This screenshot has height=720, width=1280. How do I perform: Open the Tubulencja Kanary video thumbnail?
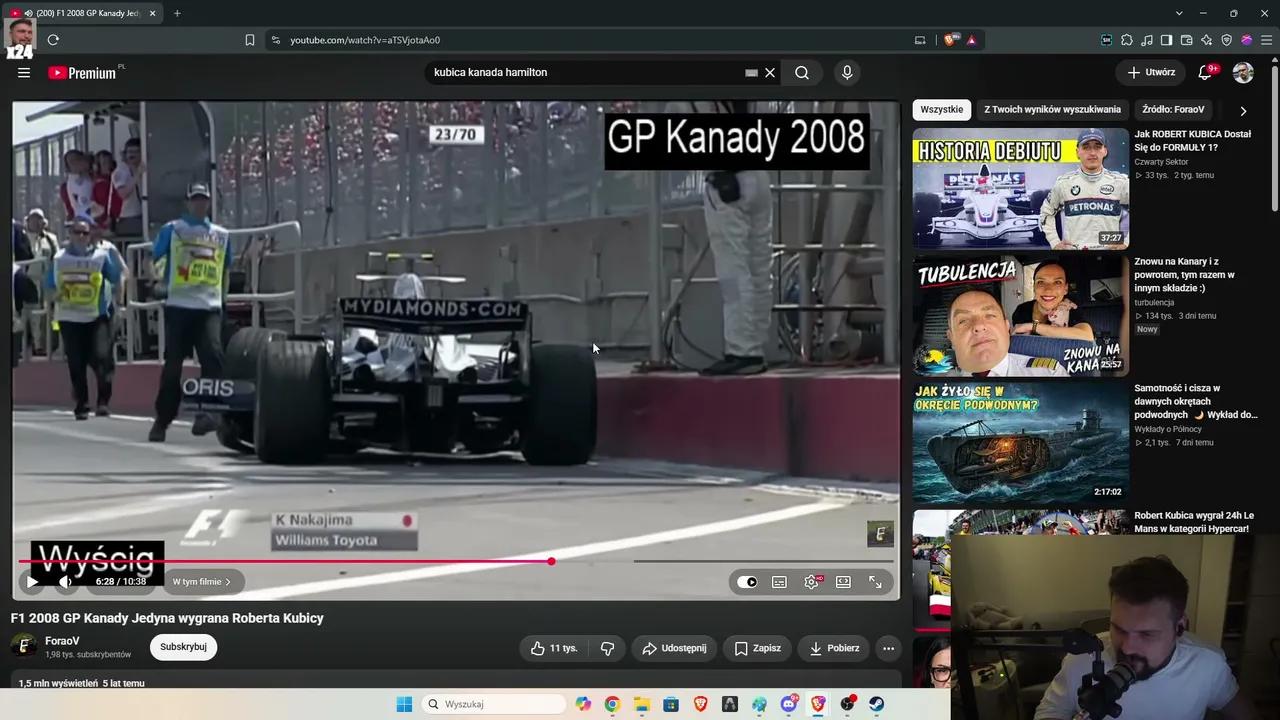pos(1020,315)
